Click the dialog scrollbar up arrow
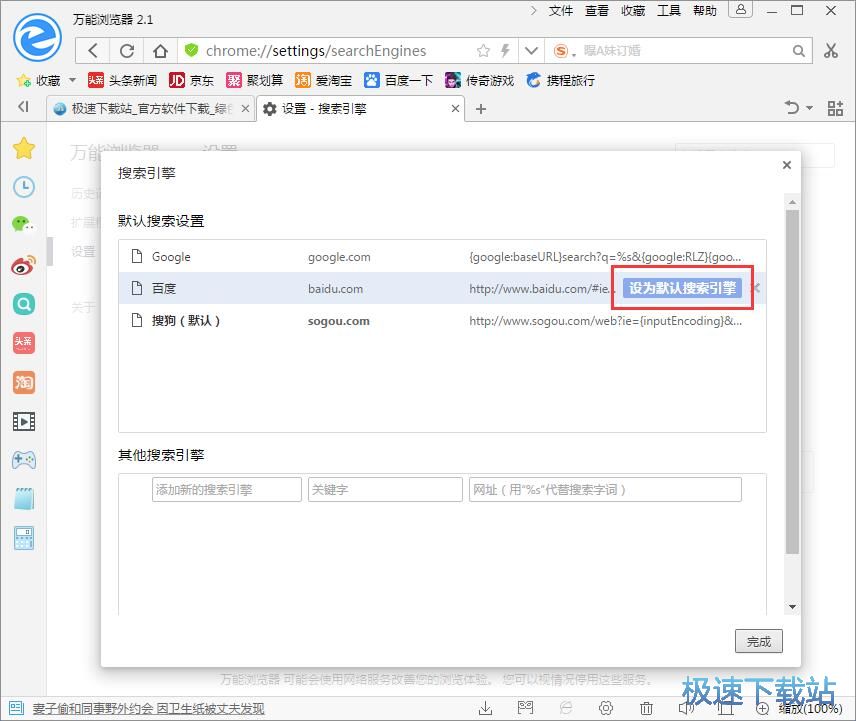Image resolution: width=856 pixels, height=721 pixels. 792,202
